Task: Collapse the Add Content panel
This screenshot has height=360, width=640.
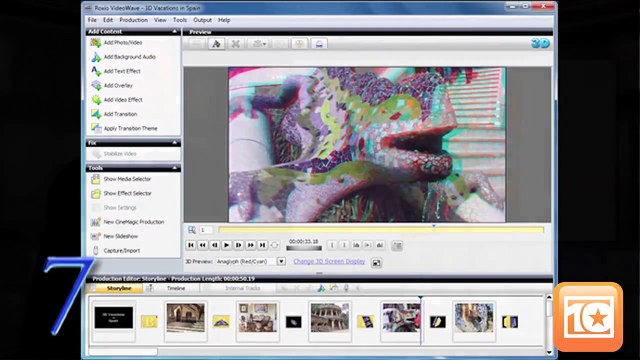Action: coord(175,31)
